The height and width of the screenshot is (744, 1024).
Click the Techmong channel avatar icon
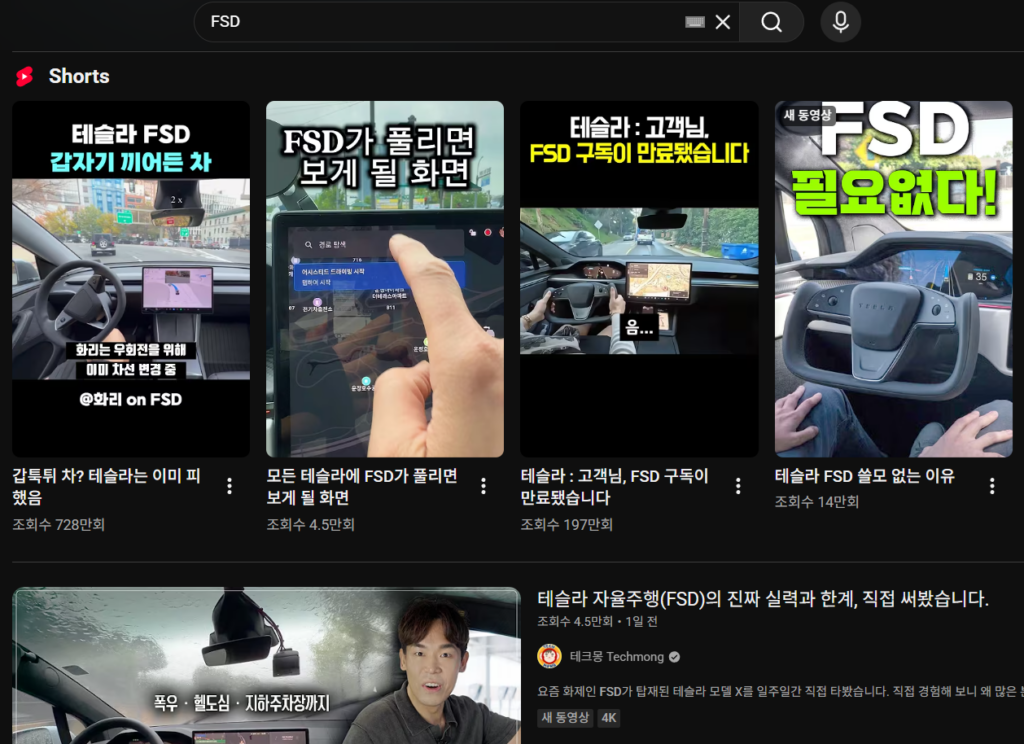(x=550, y=656)
